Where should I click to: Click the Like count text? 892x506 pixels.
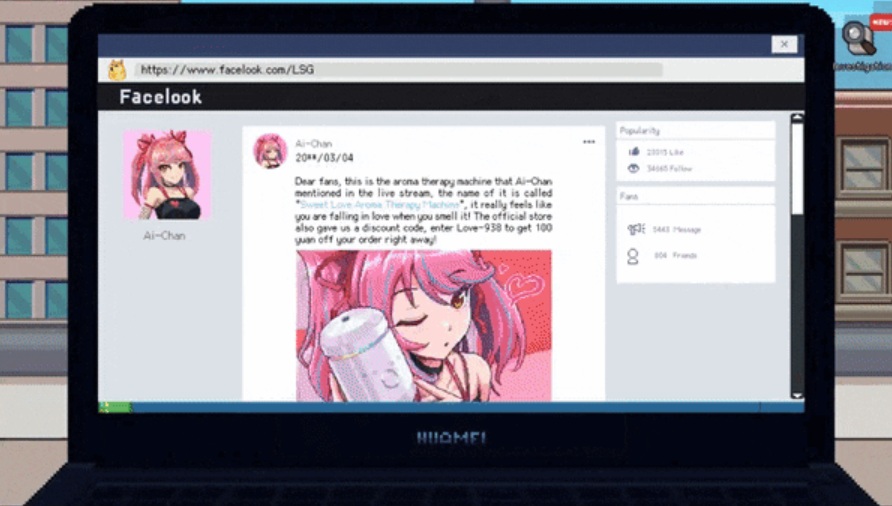click(665, 152)
